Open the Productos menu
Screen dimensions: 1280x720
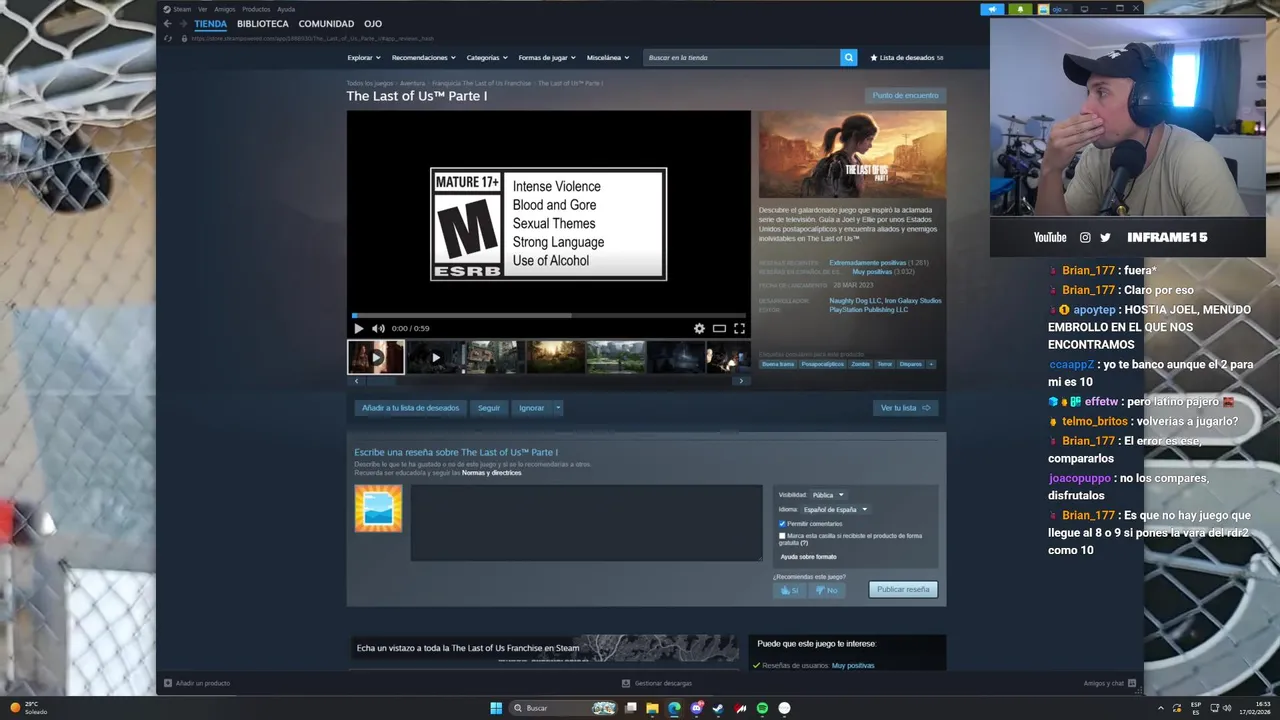[x=256, y=9]
